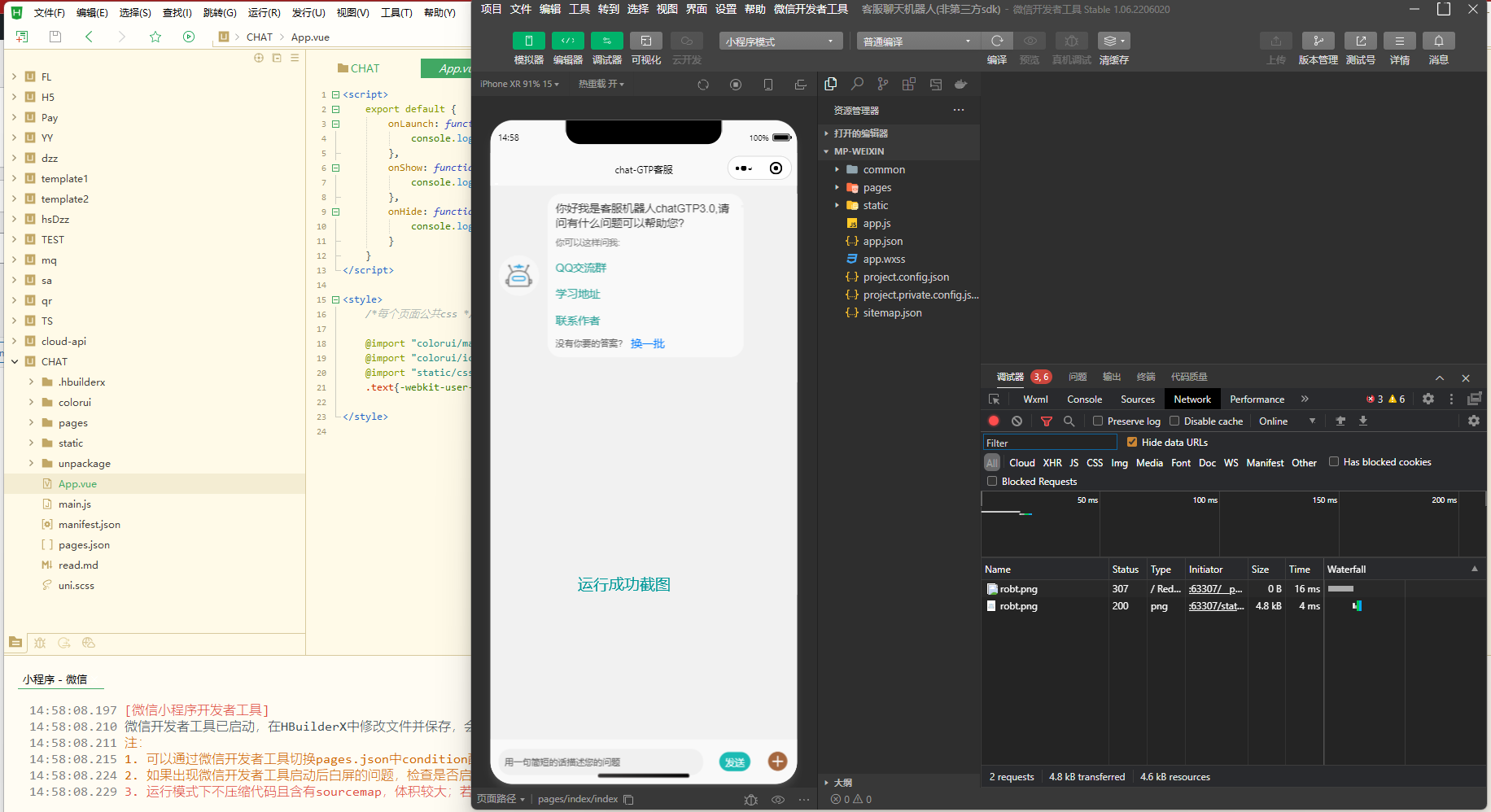Enable the Preserve log checkbox
Screen dimensions: 1491x812
[1098, 421]
